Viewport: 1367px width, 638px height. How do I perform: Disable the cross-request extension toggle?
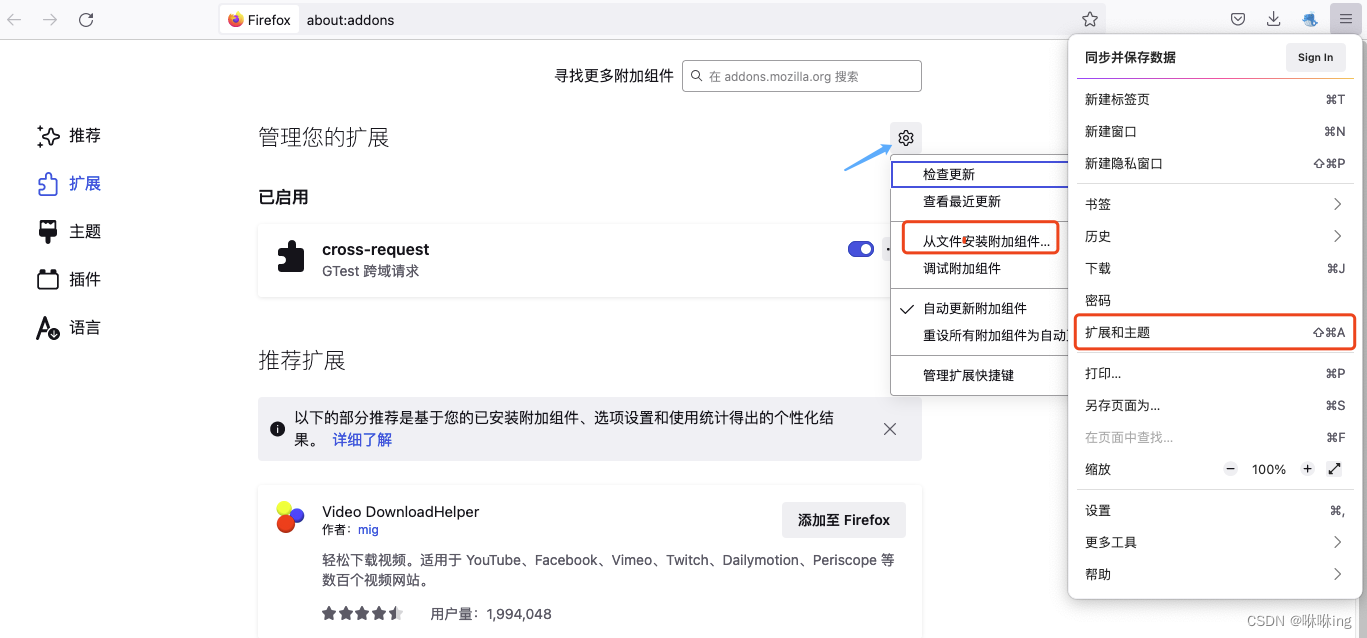point(861,249)
